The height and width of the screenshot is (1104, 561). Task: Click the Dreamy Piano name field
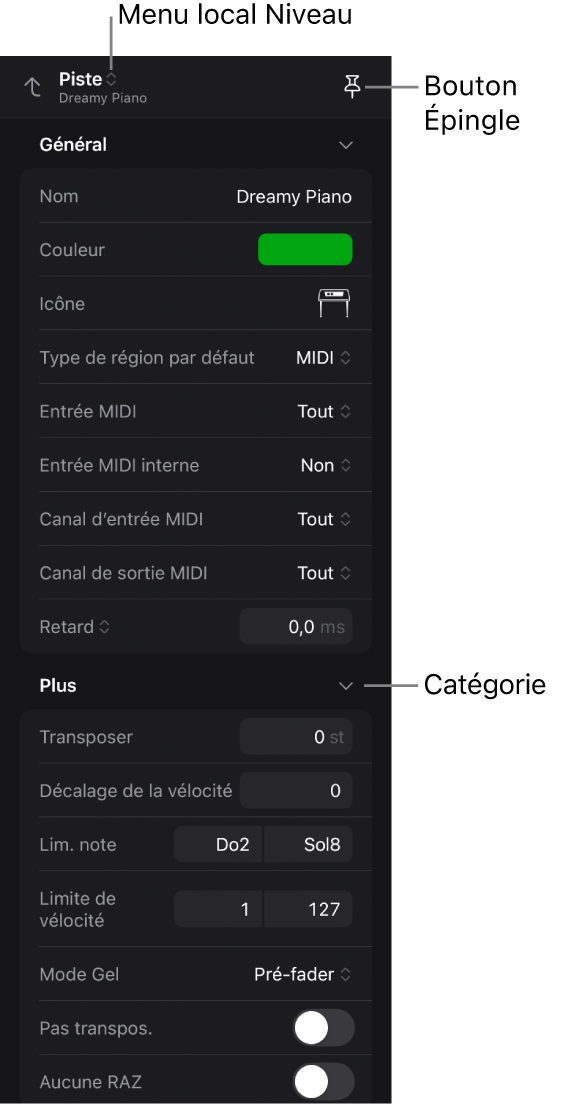[294, 196]
